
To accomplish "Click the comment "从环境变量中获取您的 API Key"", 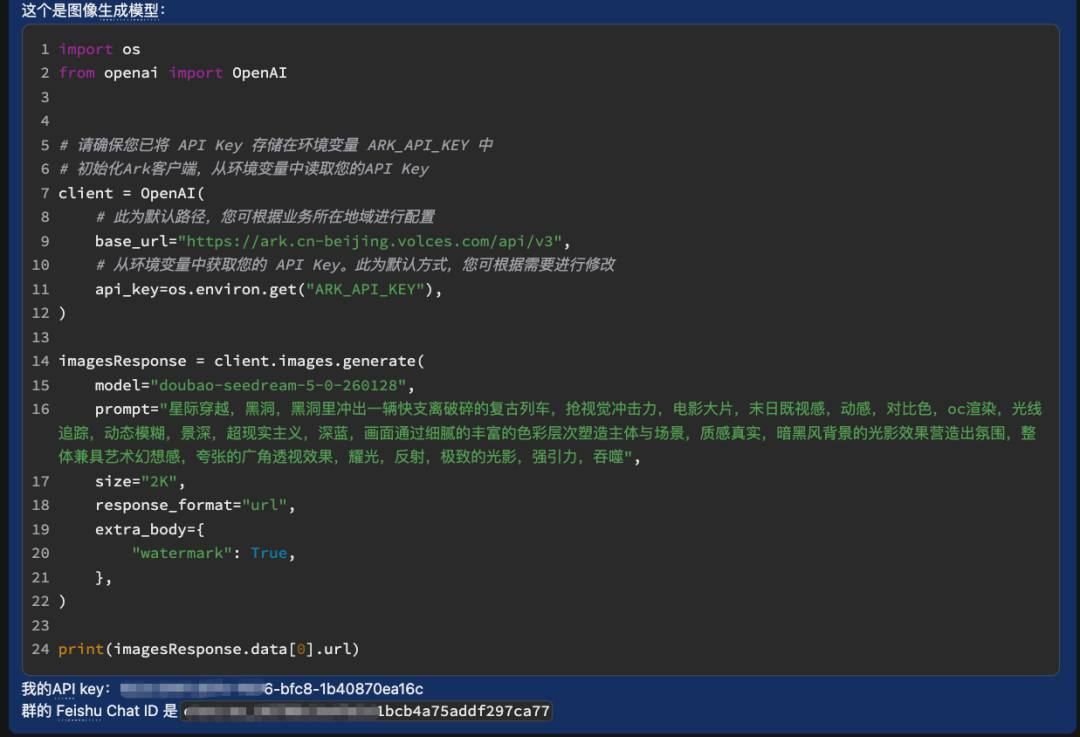I will 355,265.
